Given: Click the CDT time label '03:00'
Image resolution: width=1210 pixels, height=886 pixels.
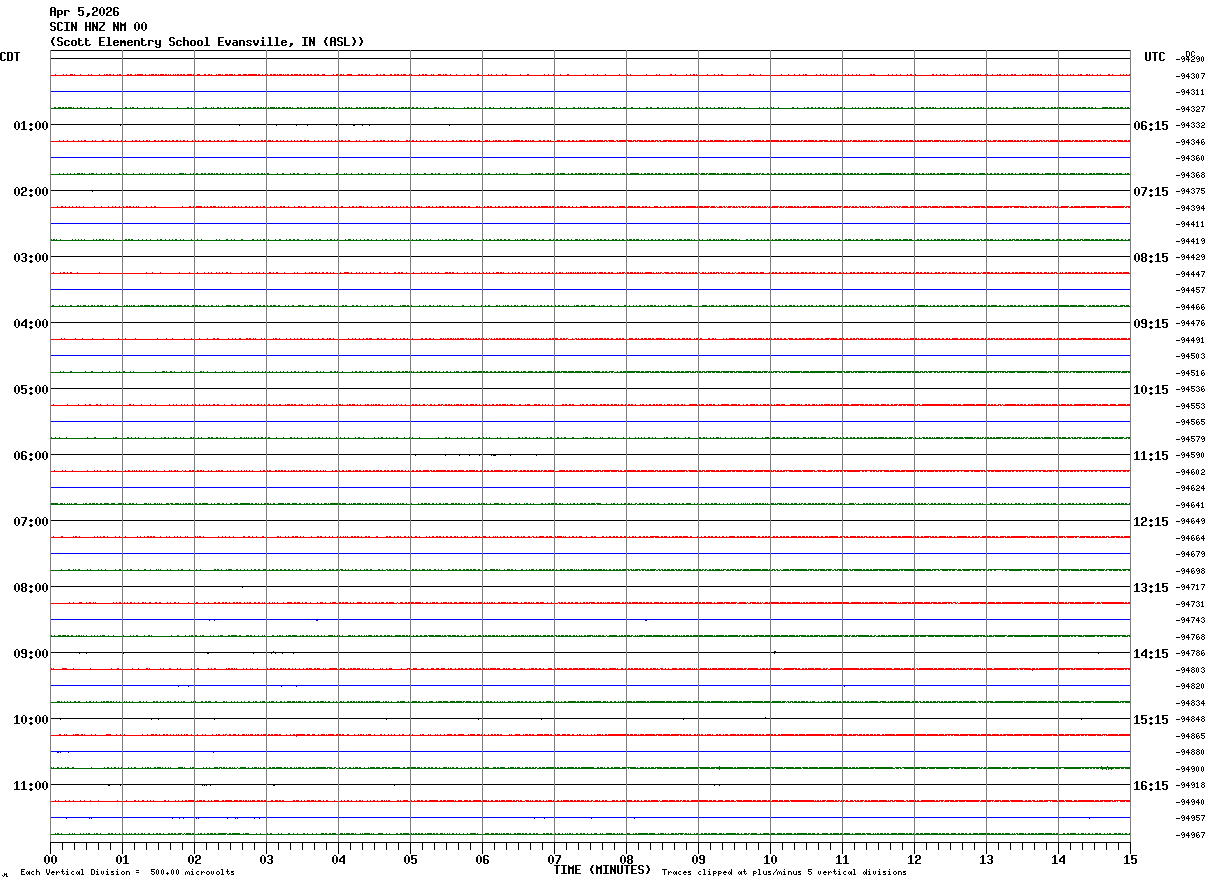Looking at the screenshot, I should click(31, 258).
